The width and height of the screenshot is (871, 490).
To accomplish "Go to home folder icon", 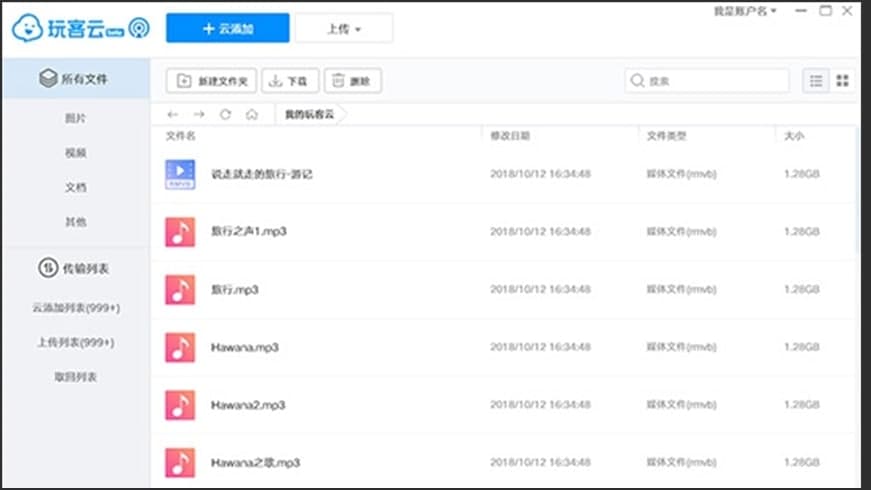I will [252, 114].
